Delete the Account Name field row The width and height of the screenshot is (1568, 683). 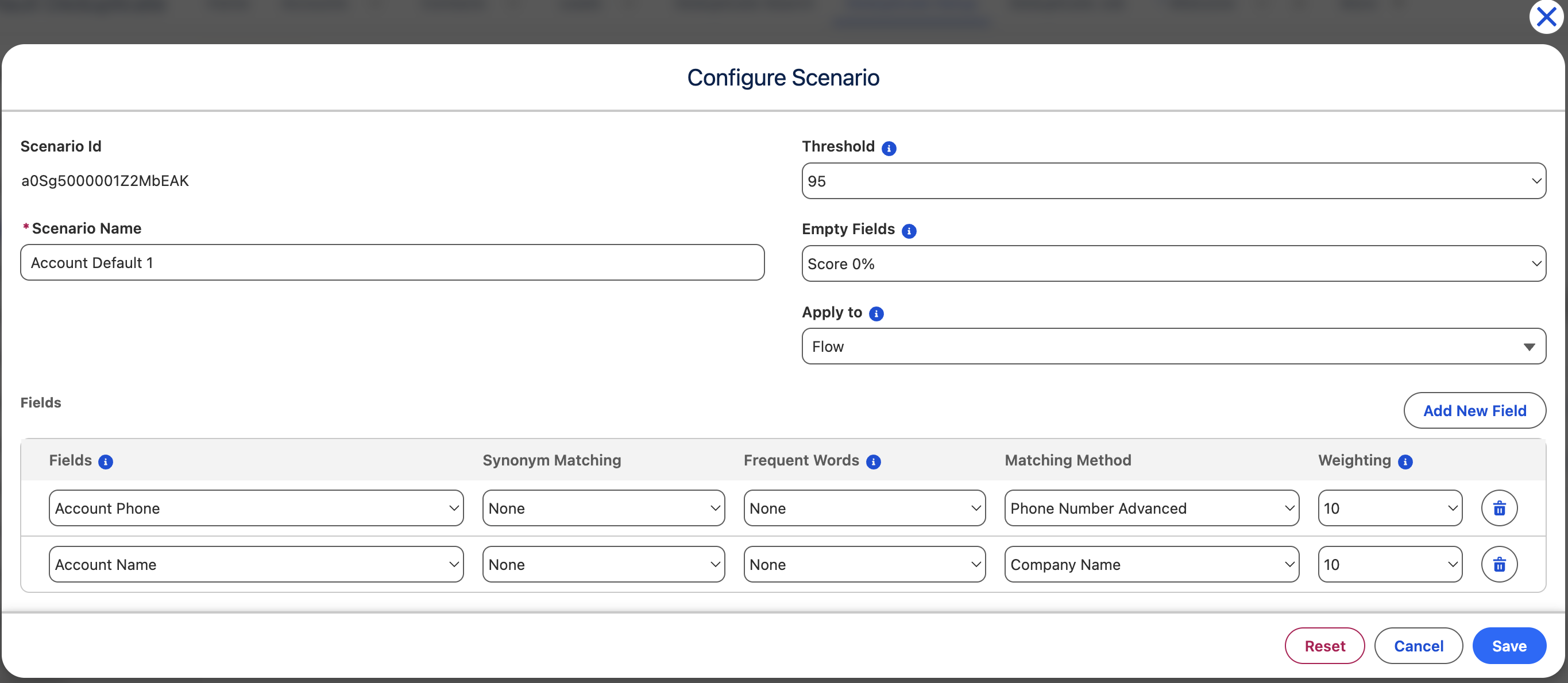(1499, 564)
